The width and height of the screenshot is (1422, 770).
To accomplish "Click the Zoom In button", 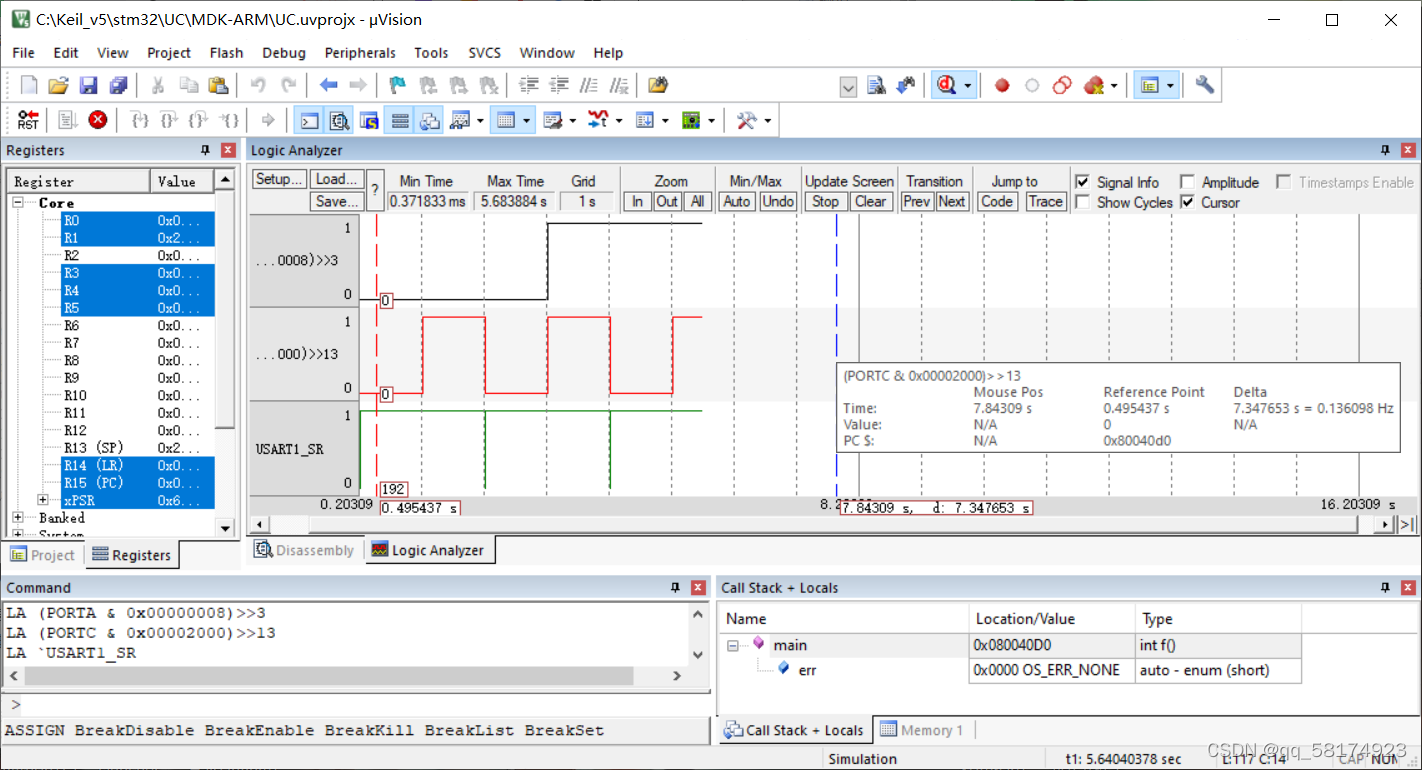I will 637,201.
